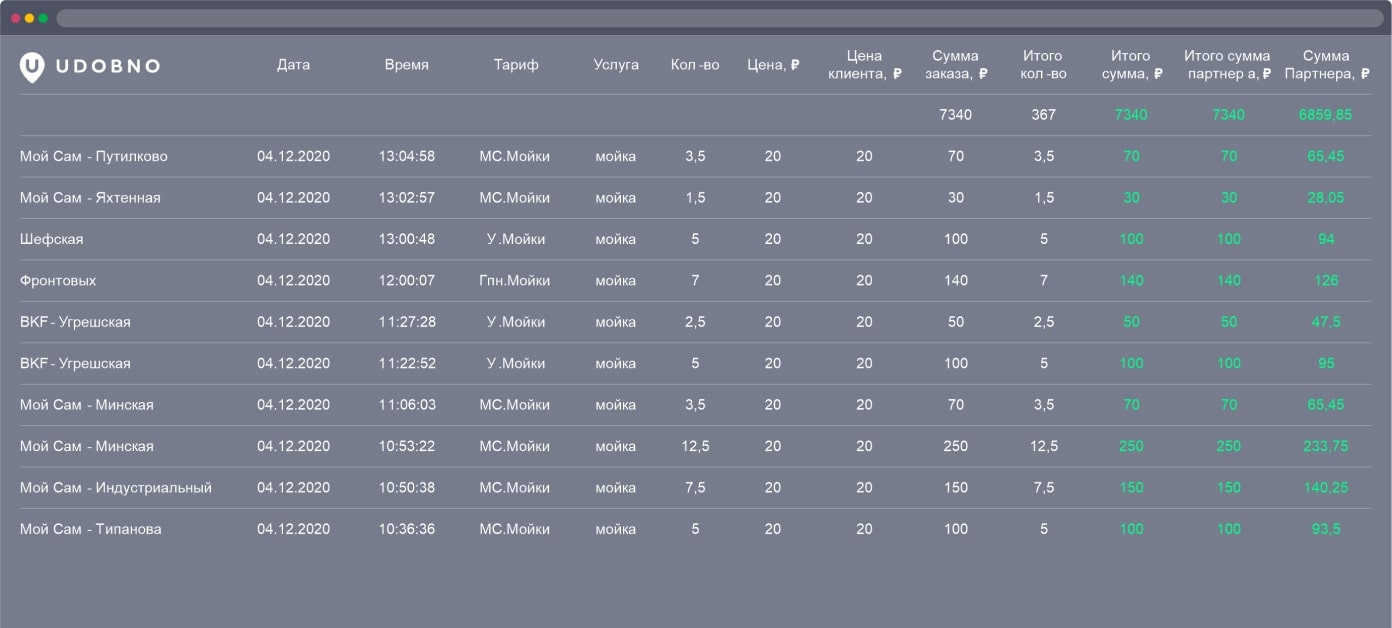This screenshot has height=628, width=1392.
Task: Select the Тариф column header
Action: (515, 65)
